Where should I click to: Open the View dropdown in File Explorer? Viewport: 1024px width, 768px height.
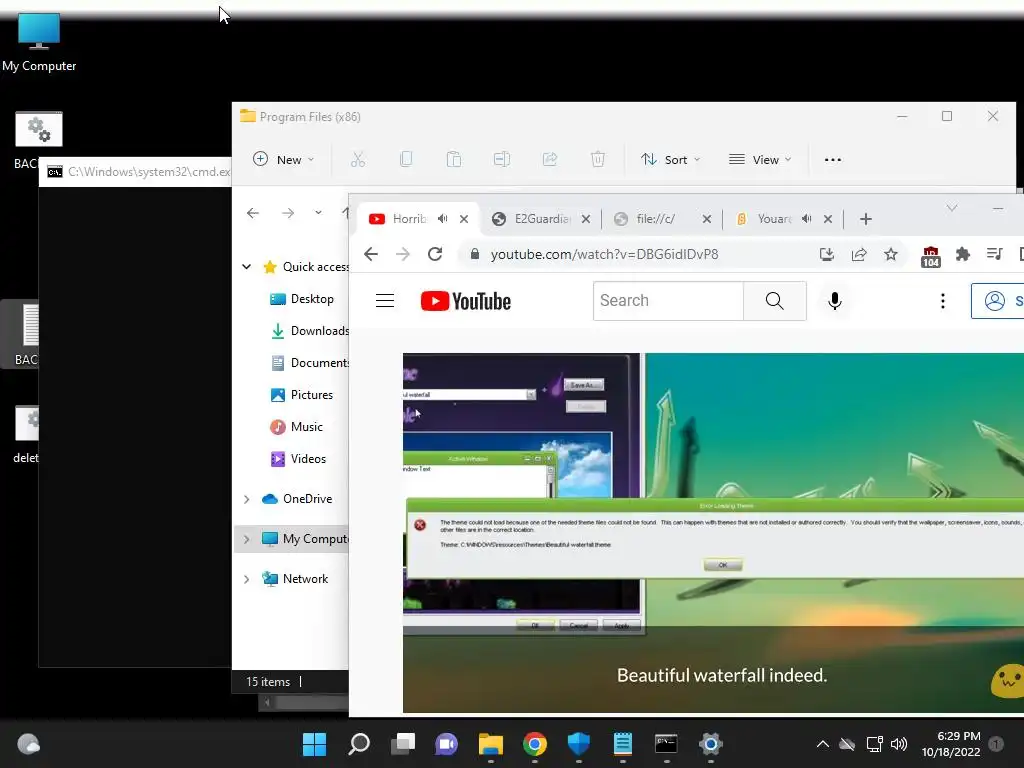pos(760,159)
